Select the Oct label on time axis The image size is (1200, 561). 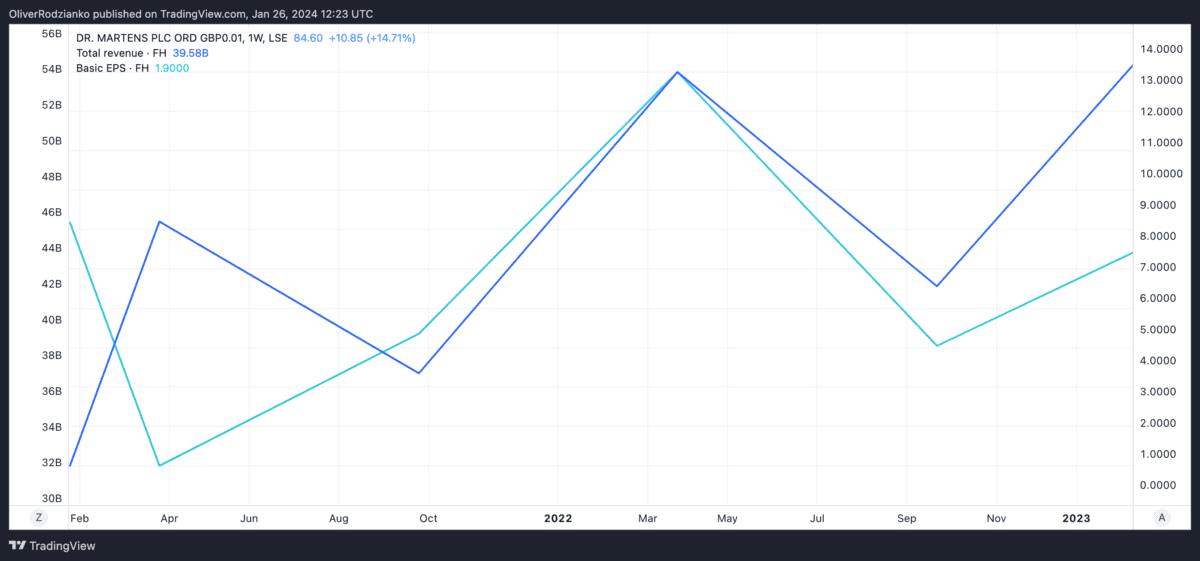point(428,518)
